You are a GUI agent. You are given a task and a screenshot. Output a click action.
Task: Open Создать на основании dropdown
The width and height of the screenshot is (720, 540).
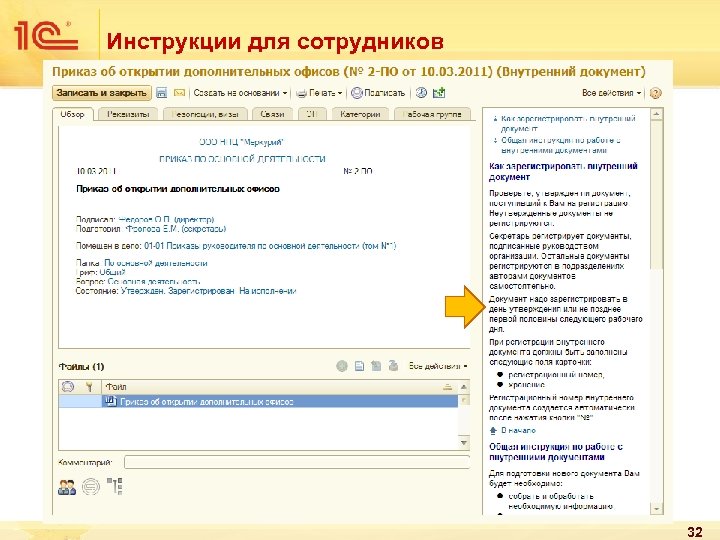241,93
